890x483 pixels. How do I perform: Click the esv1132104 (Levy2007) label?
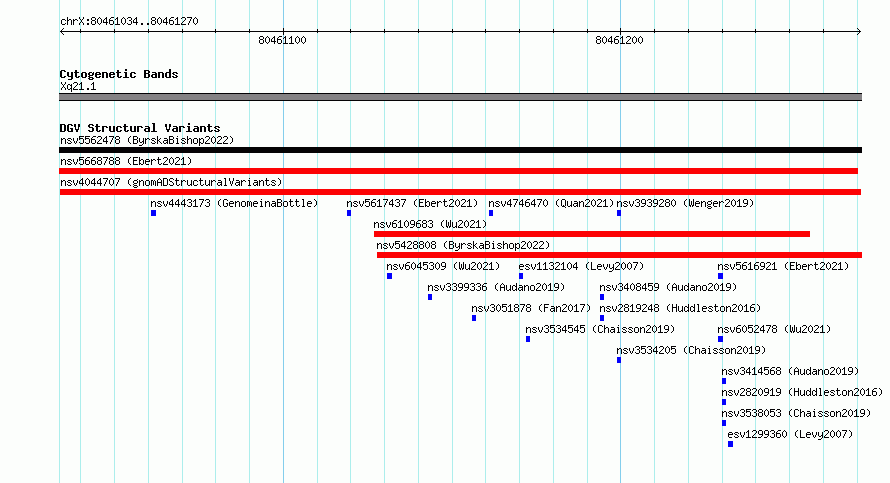(581, 266)
